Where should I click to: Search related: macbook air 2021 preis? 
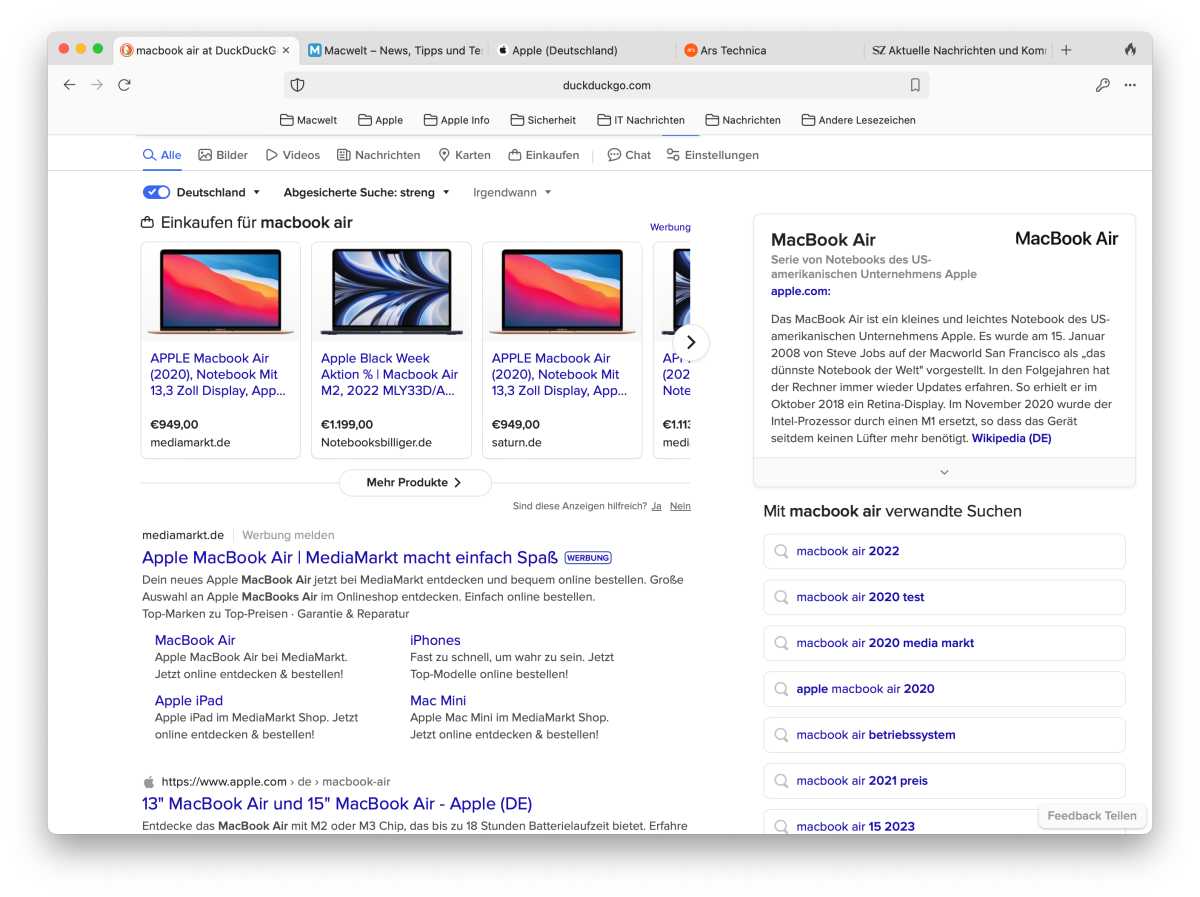944,781
